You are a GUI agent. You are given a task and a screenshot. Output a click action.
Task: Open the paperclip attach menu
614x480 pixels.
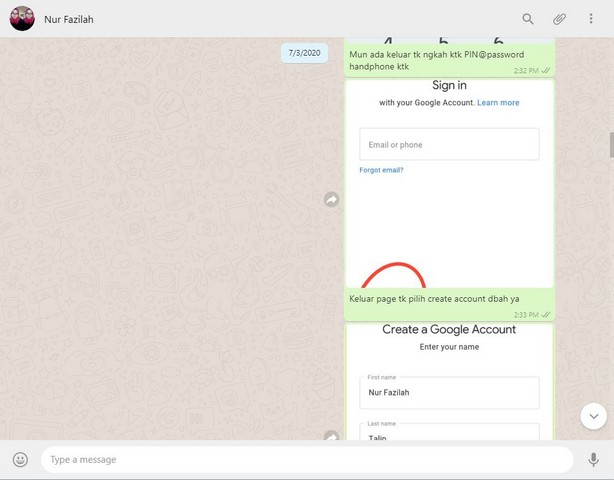click(x=560, y=19)
